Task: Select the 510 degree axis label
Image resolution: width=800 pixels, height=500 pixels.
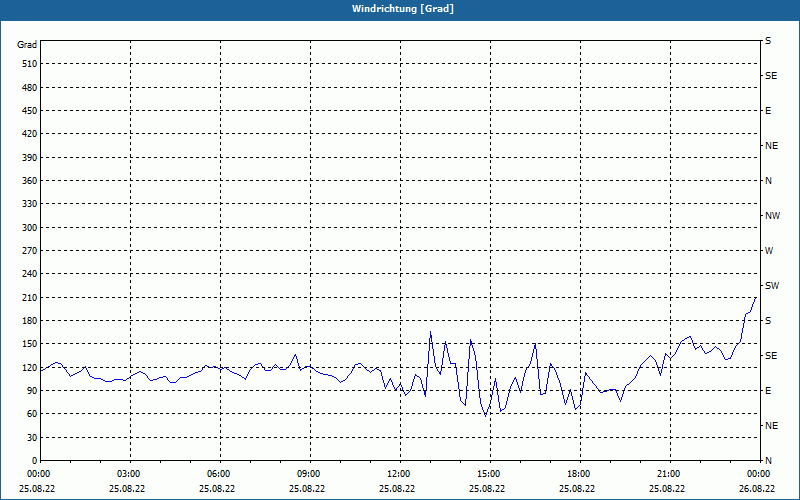Action: (30, 64)
